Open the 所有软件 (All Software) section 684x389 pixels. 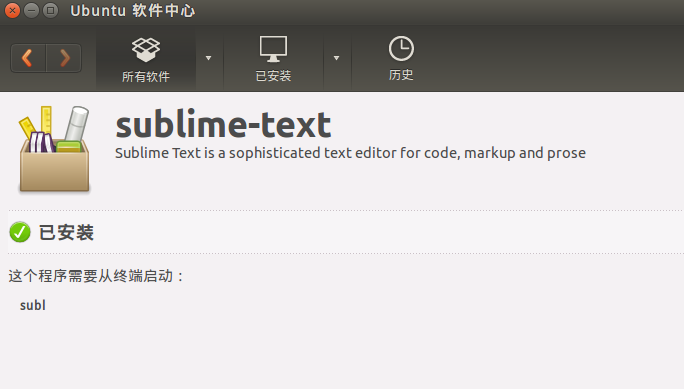coord(146,58)
